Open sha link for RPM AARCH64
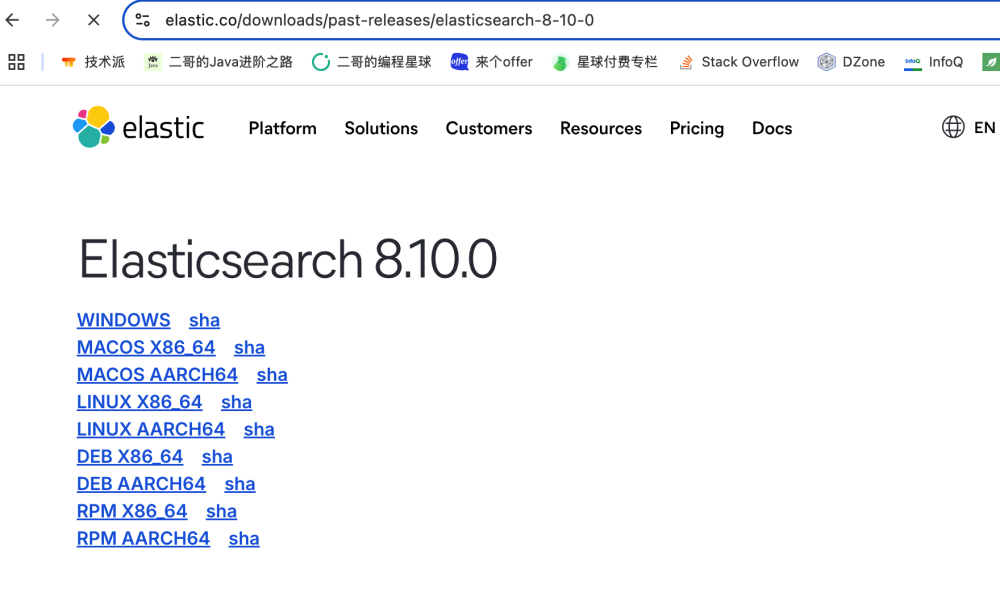The width and height of the screenshot is (1000, 589). pos(243,539)
